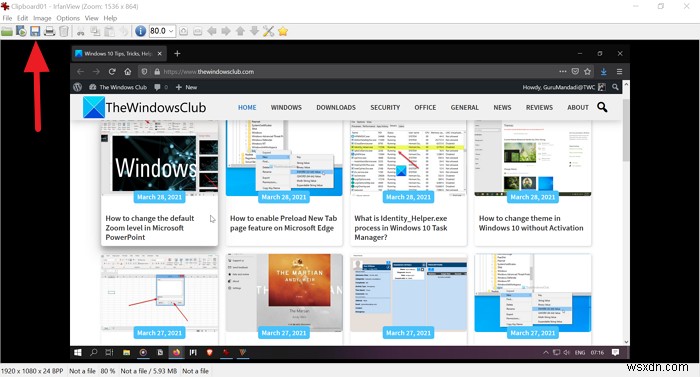
Task: Open the Image menu
Action: coord(42,18)
